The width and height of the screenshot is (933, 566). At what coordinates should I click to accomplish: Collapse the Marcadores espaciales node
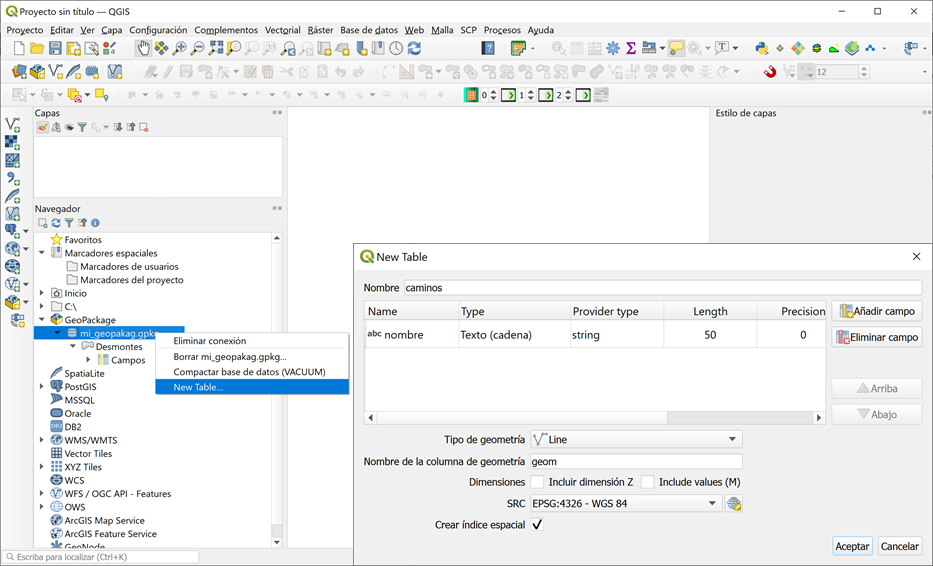coord(42,253)
